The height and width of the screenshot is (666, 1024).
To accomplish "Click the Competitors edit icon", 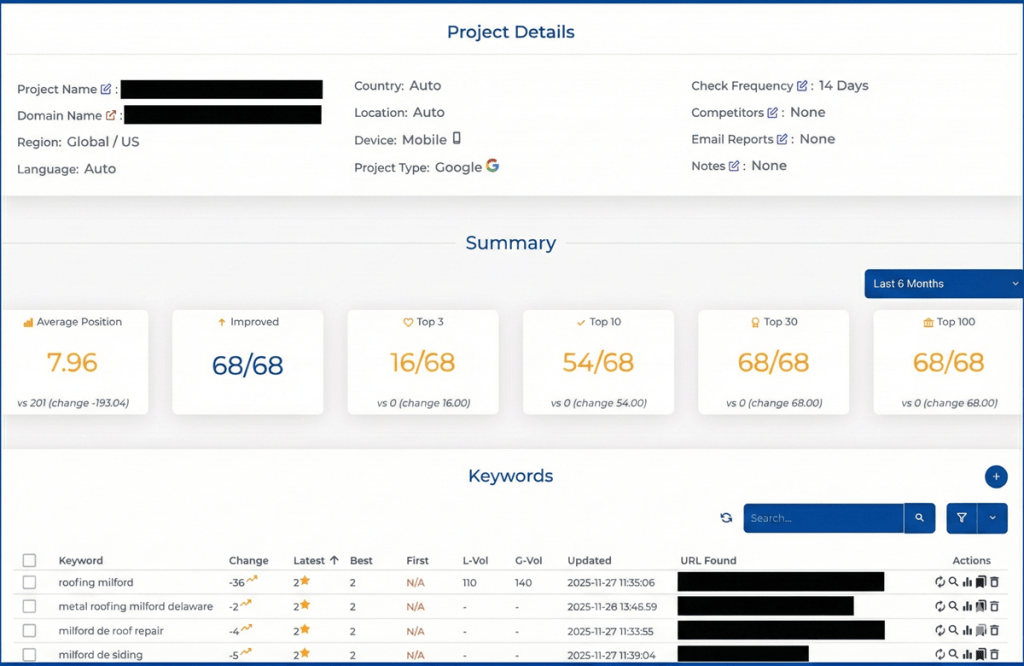I will (772, 113).
